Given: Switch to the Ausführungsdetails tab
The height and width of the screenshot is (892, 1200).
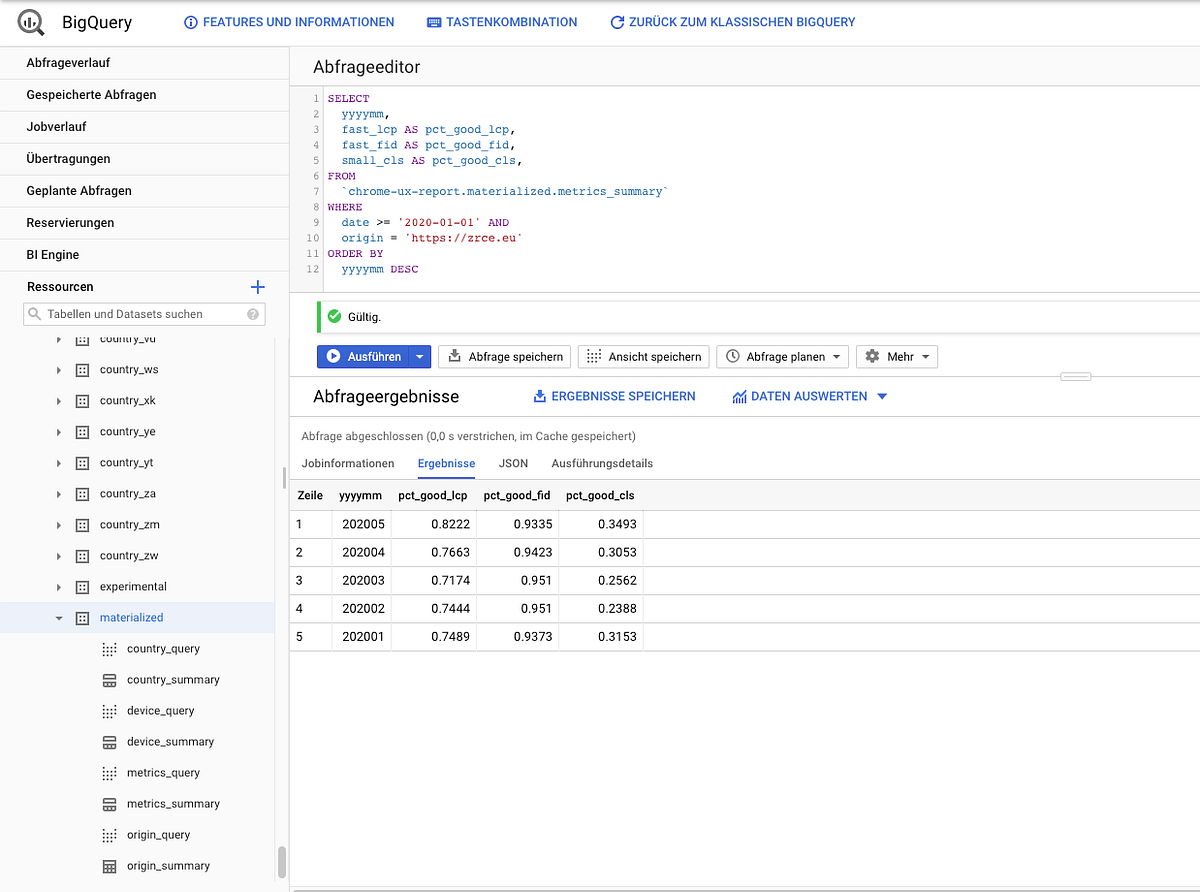Looking at the screenshot, I should click(x=602, y=463).
